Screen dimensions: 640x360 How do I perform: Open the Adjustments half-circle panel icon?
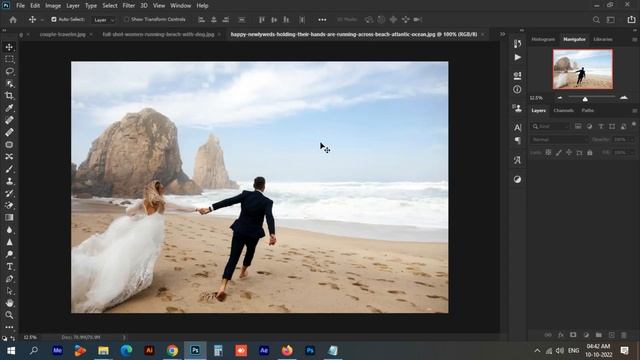tap(518, 179)
